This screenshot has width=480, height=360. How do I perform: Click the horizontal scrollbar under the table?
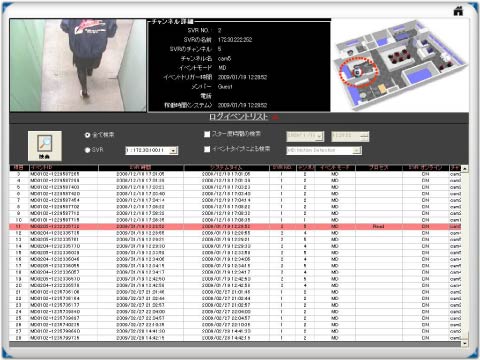click(x=235, y=343)
